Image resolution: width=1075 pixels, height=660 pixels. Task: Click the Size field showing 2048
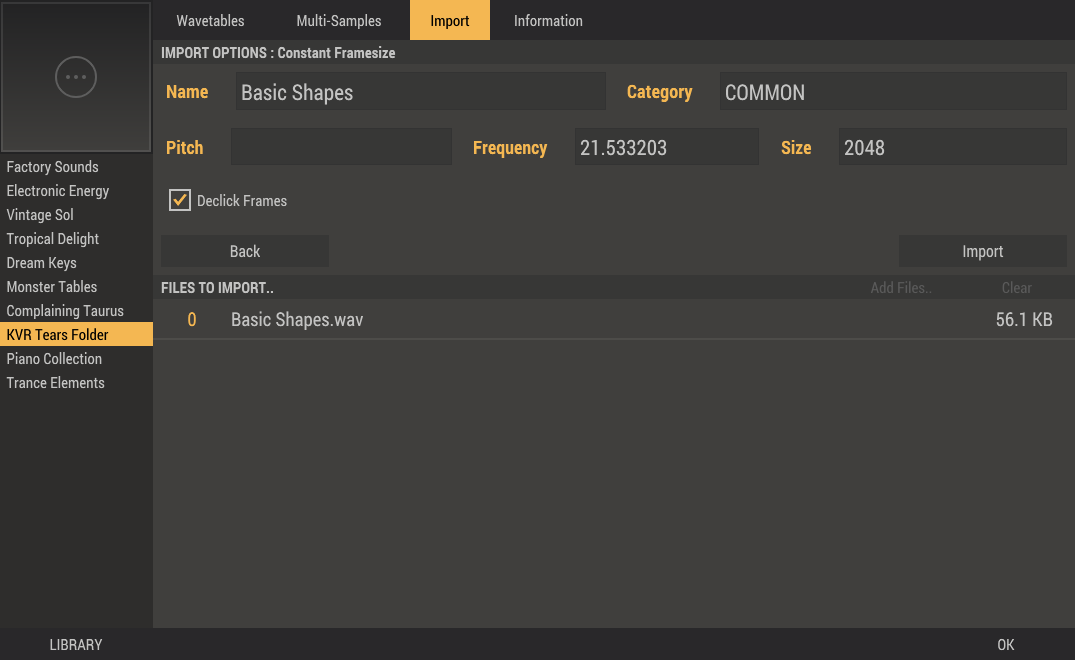pos(952,147)
